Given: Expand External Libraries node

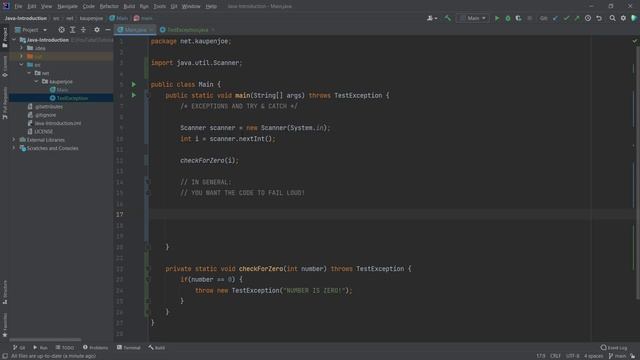Looking at the screenshot, I should [x=14, y=140].
